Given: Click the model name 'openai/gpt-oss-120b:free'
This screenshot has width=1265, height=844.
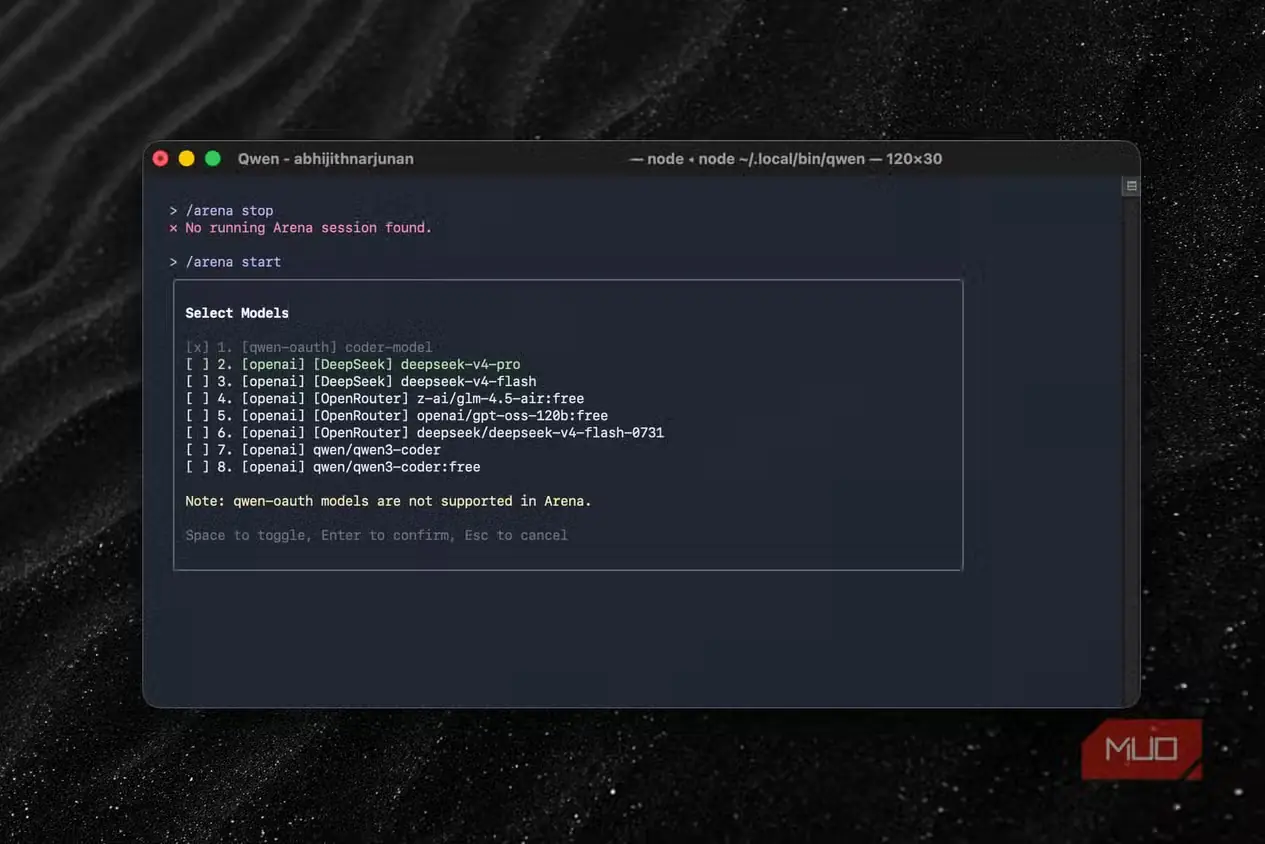Looking at the screenshot, I should pos(512,415).
